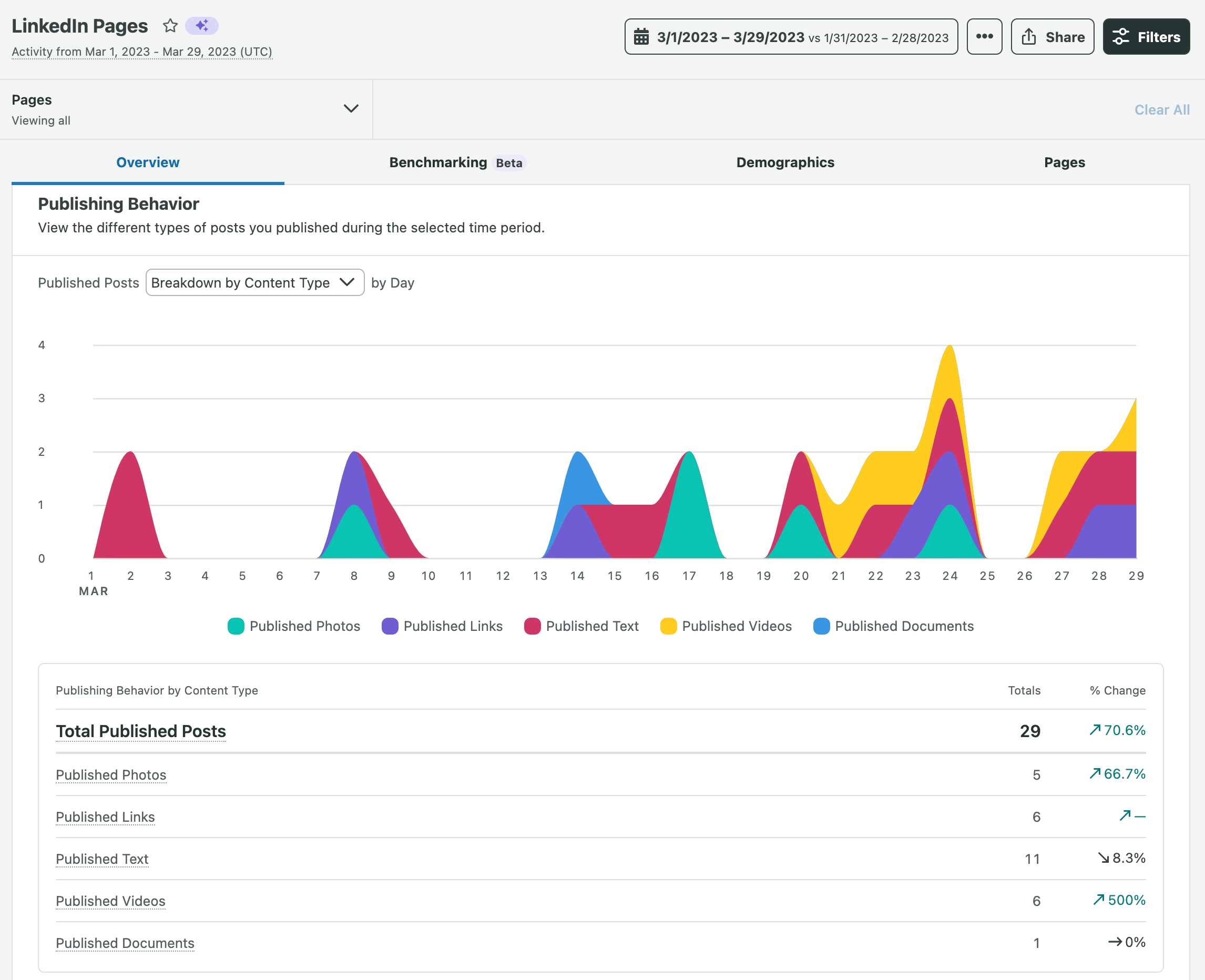
Task: Click the favorite star icon
Action: 170,25
